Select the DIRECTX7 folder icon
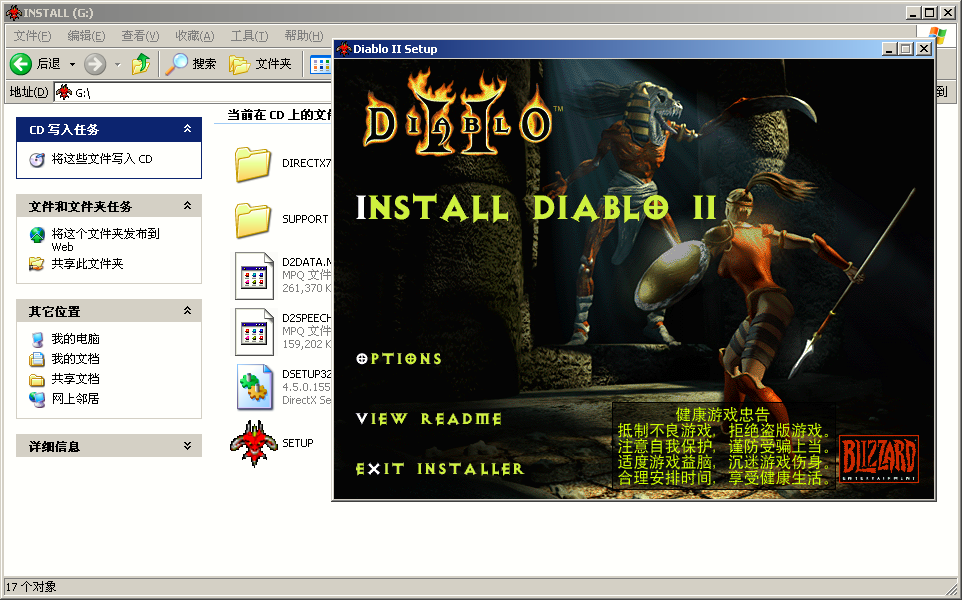The width and height of the screenshot is (962, 600). (253, 164)
